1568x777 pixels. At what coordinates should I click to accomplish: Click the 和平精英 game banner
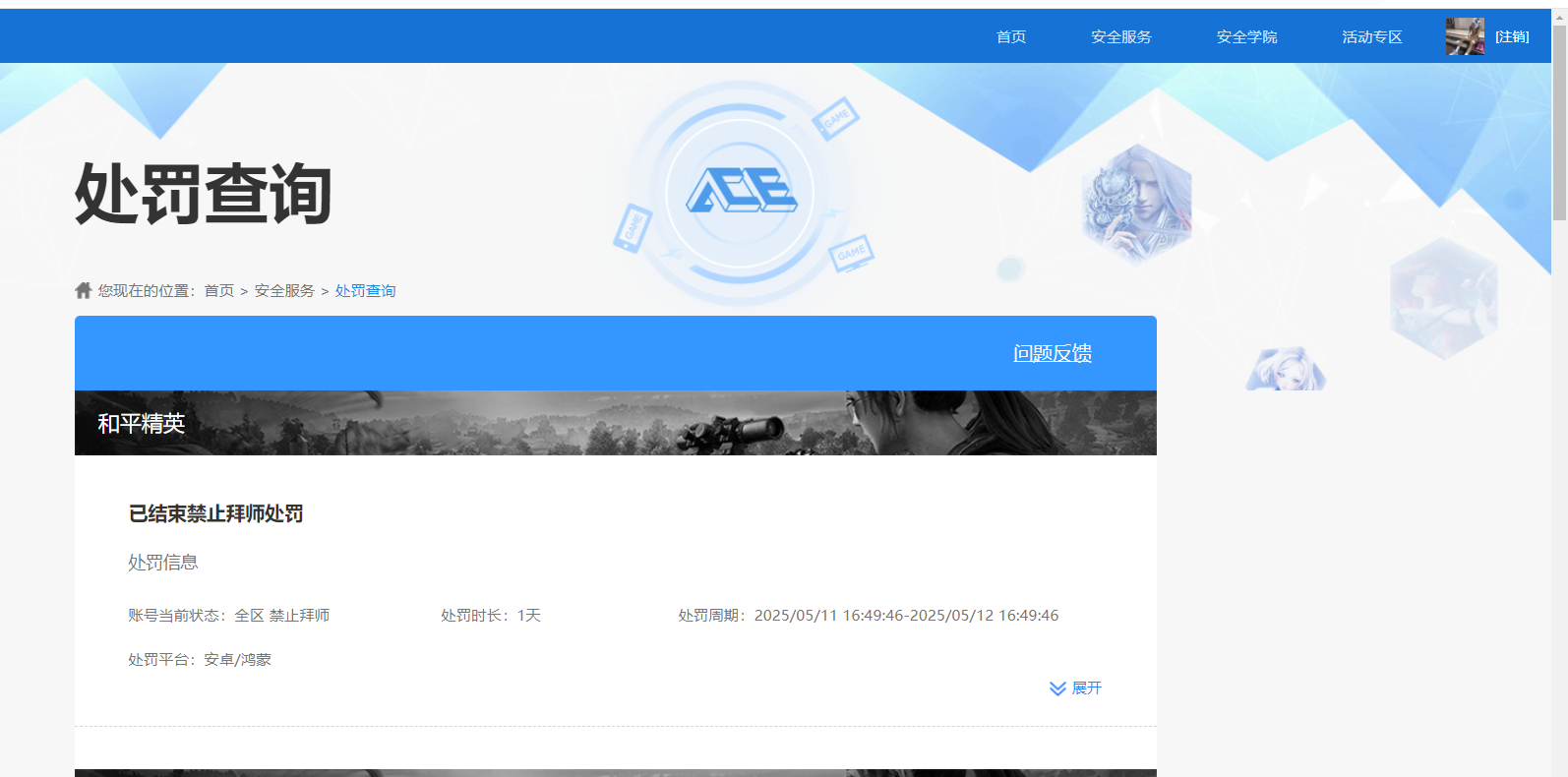click(615, 423)
